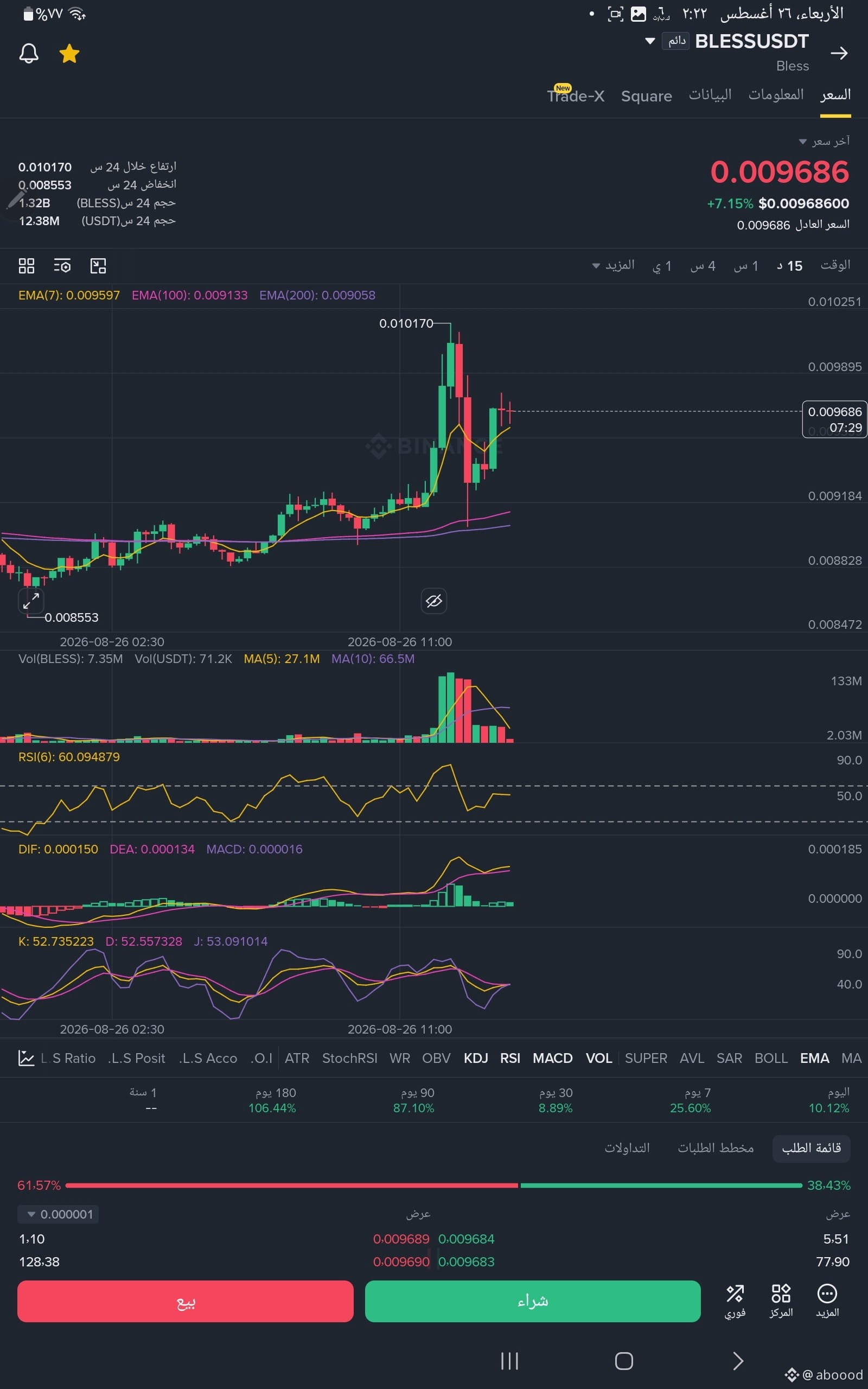Tap the green 38.43% buy ratio bar
The width and height of the screenshot is (868, 1389).
[x=661, y=1185]
